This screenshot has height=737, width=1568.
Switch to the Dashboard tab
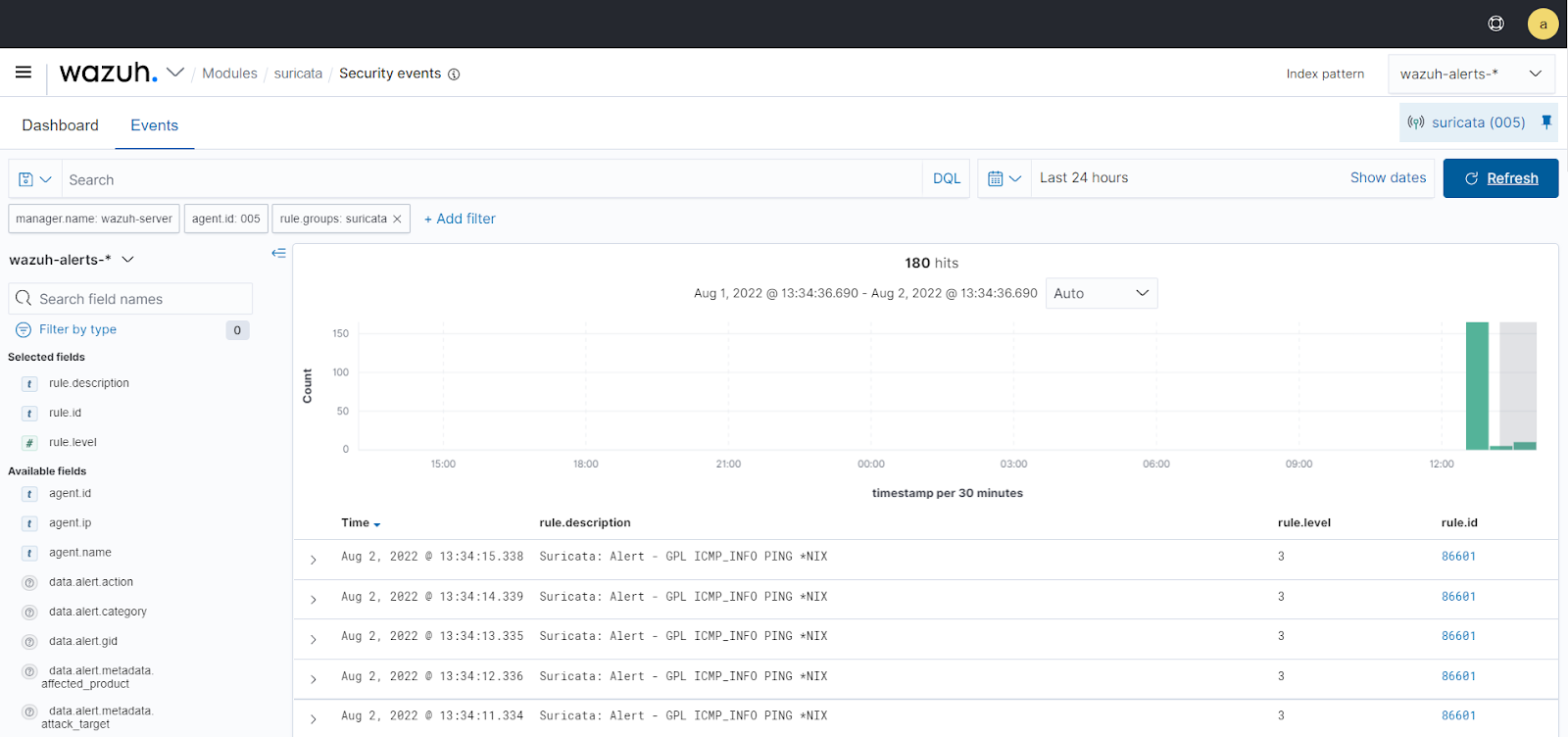60,125
